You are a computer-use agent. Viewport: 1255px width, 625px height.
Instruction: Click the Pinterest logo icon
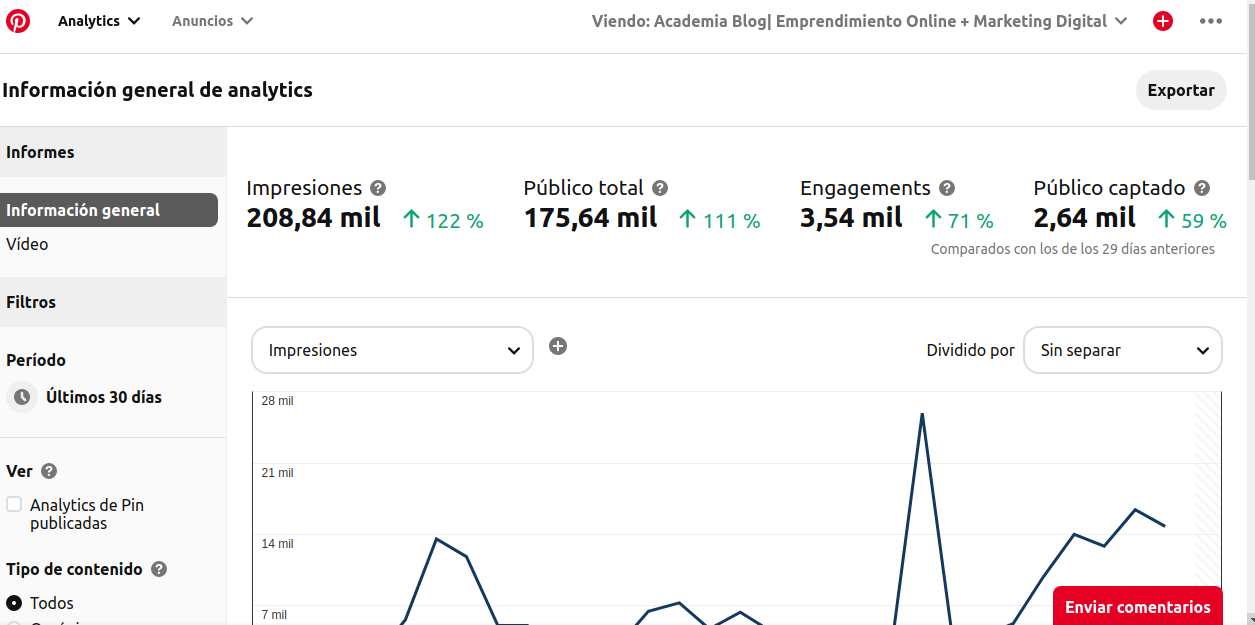(18, 21)
